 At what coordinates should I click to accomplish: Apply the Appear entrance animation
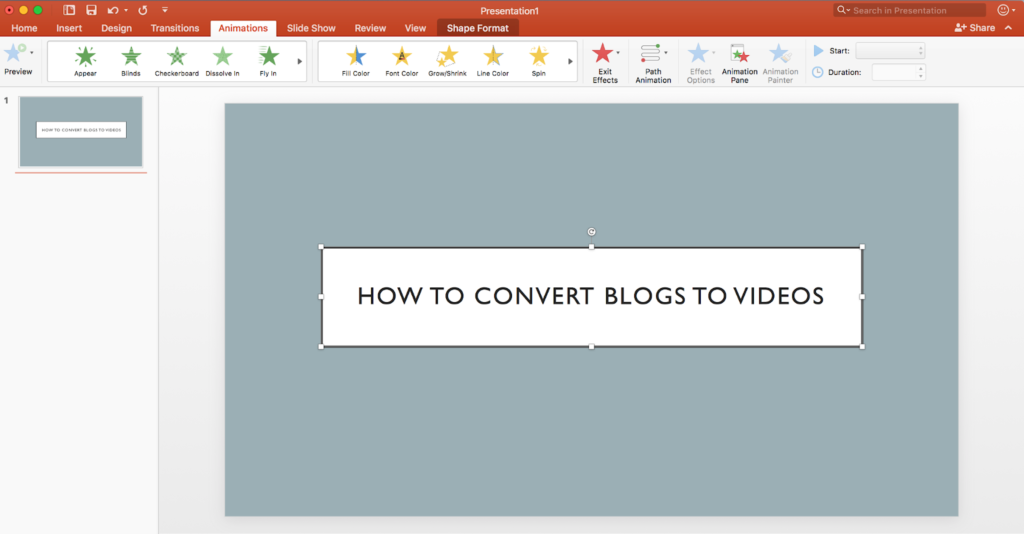(85, 60)
